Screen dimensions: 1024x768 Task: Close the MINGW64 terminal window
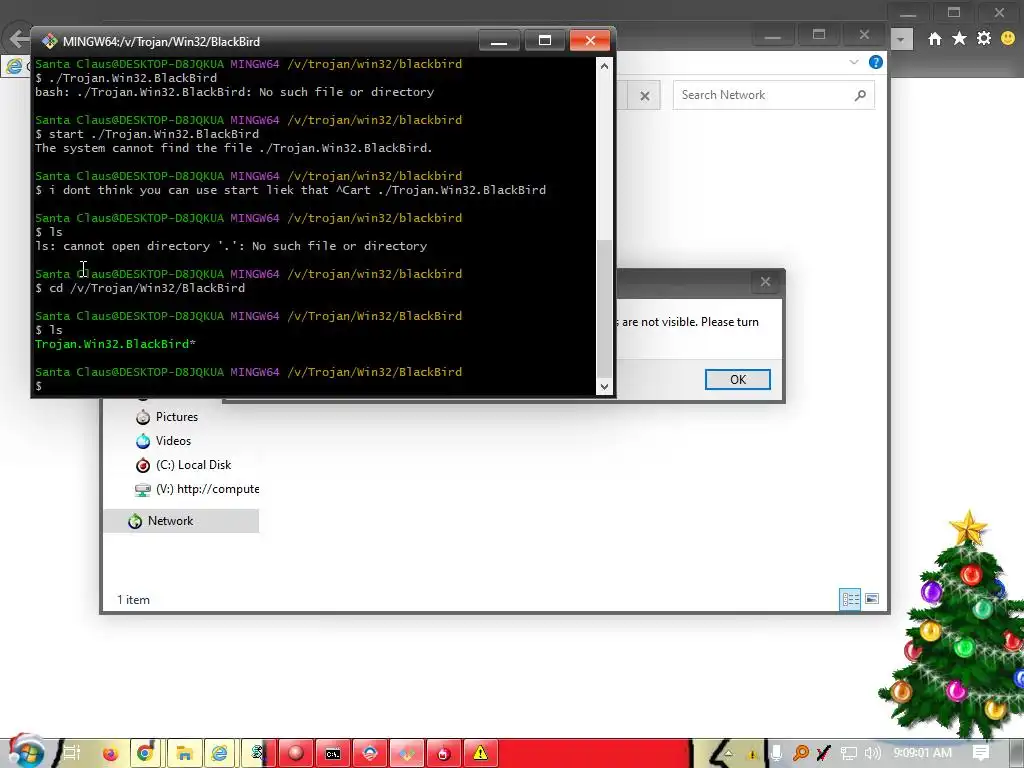pyautogui.click(x=590, y=40)
